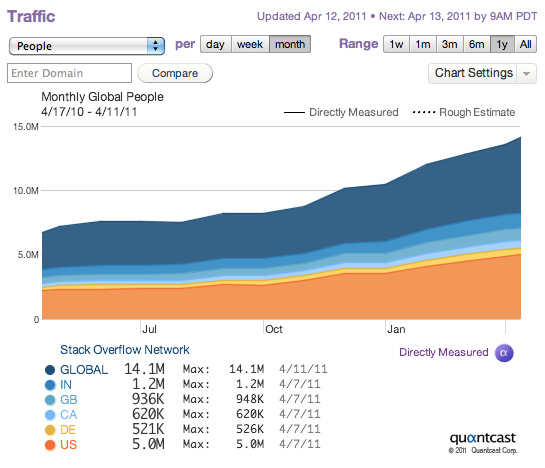Click the Compare button
The width and height of the screenshot is (545, 468).
pyautogui.click(x=175, y=73)
